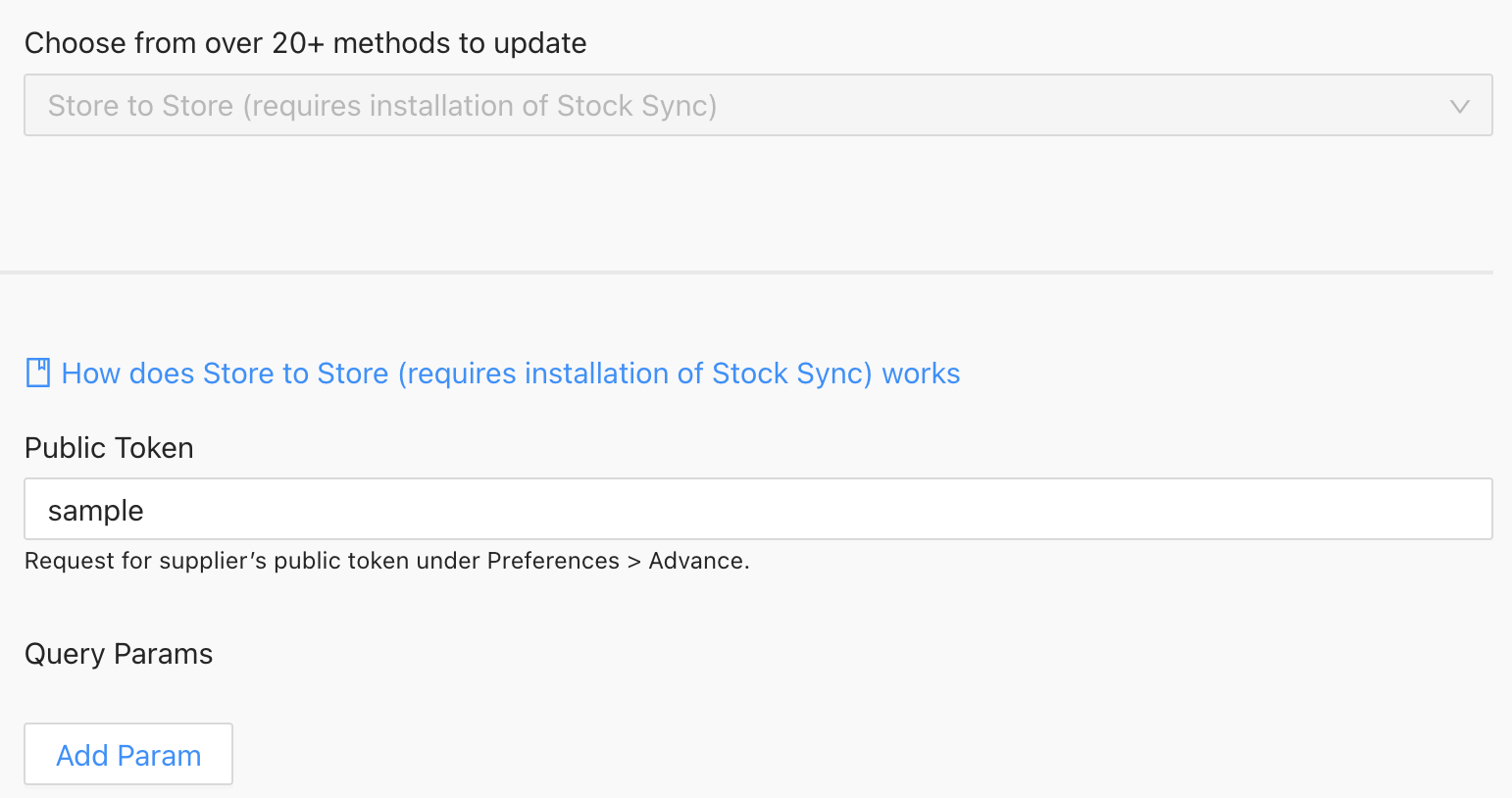Image resolution: width=1512 pixels, height=798 pixels.
Task: Click 'Preferences > Advance' in helper text
Action: pyautogui.click(x=617, y=561)
